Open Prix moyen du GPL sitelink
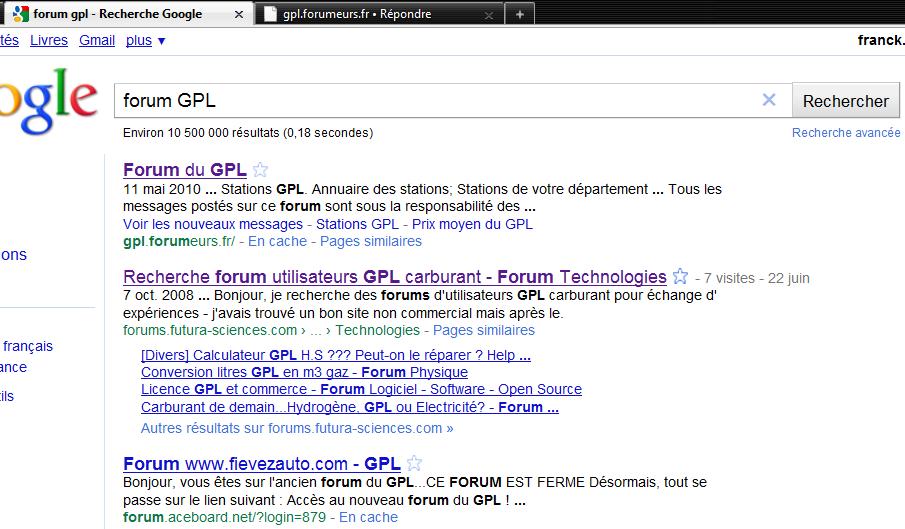The height and width of the screenshot is (529, 905). point(472,224)
